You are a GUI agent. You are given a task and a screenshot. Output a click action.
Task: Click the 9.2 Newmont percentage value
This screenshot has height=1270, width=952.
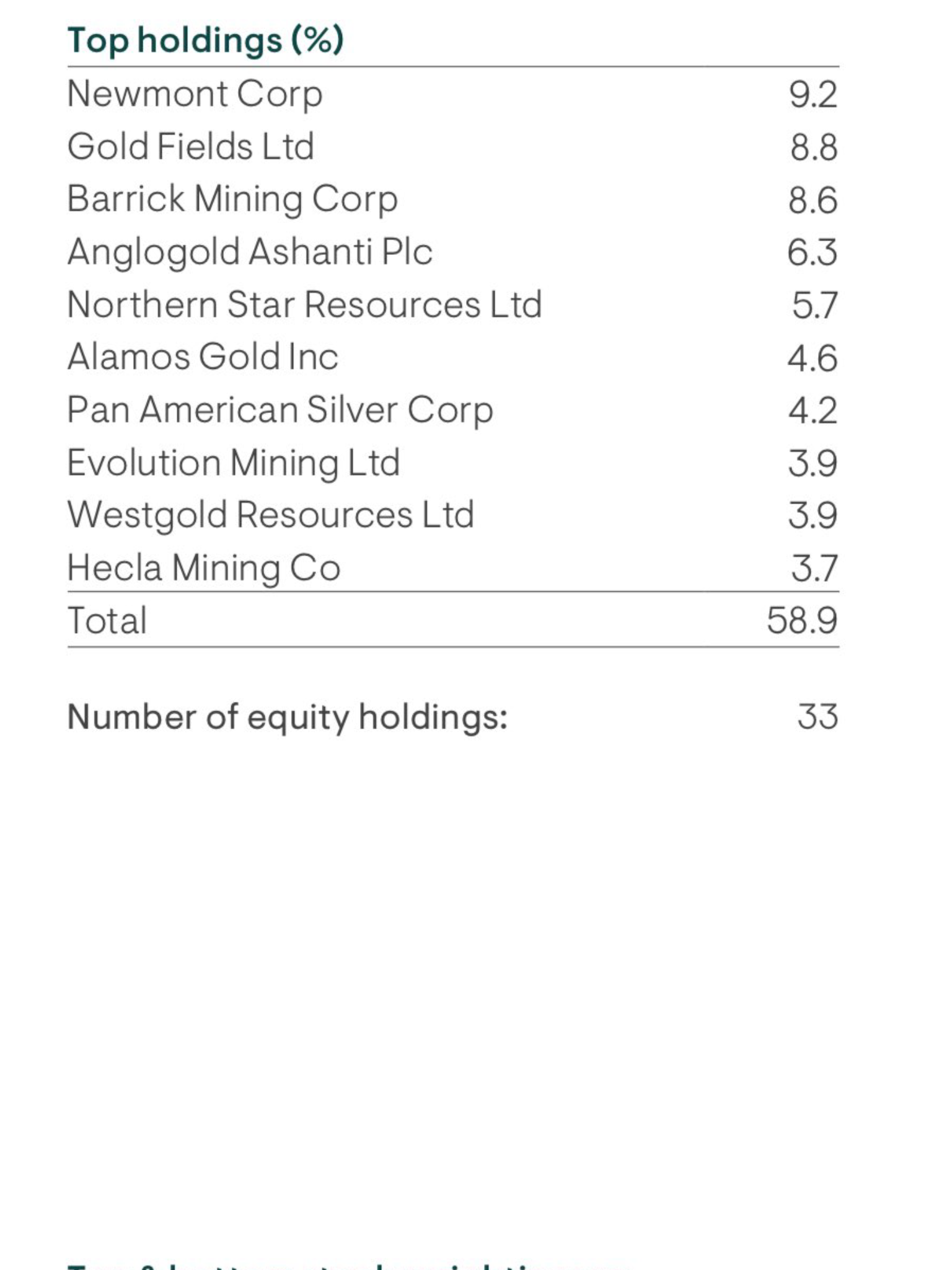pos(813,95)
